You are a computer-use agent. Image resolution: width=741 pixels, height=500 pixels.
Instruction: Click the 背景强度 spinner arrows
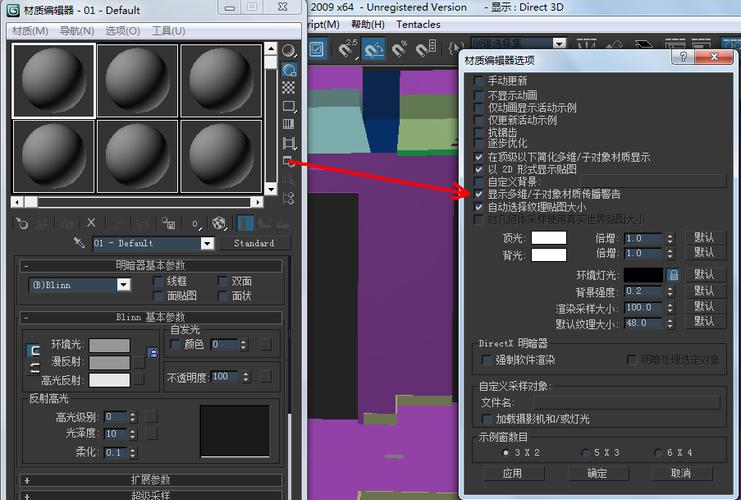[x=670, y=291]
